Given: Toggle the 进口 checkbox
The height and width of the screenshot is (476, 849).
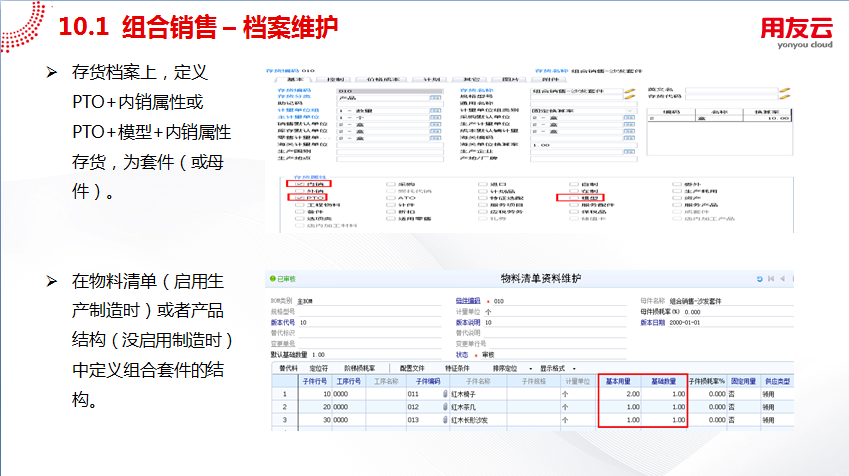Looking at the screenshot, I should [482, 185].
